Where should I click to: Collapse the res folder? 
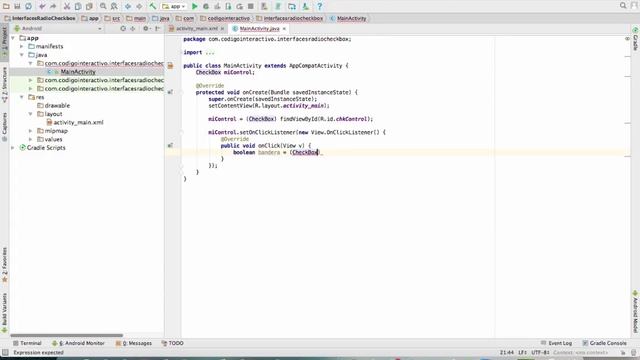point(22,97)
